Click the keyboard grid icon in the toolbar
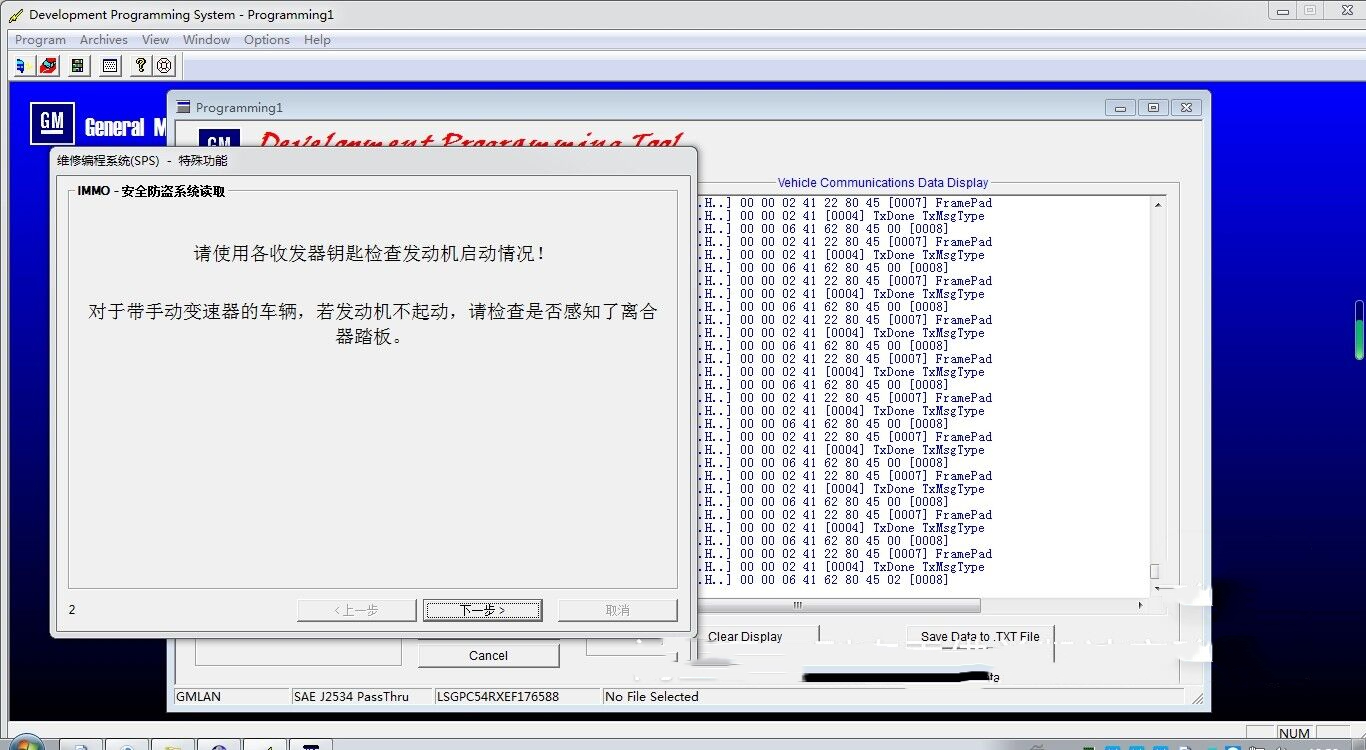Image resolution: width=1366 pixels, height=750 pixels. point(110,66)
